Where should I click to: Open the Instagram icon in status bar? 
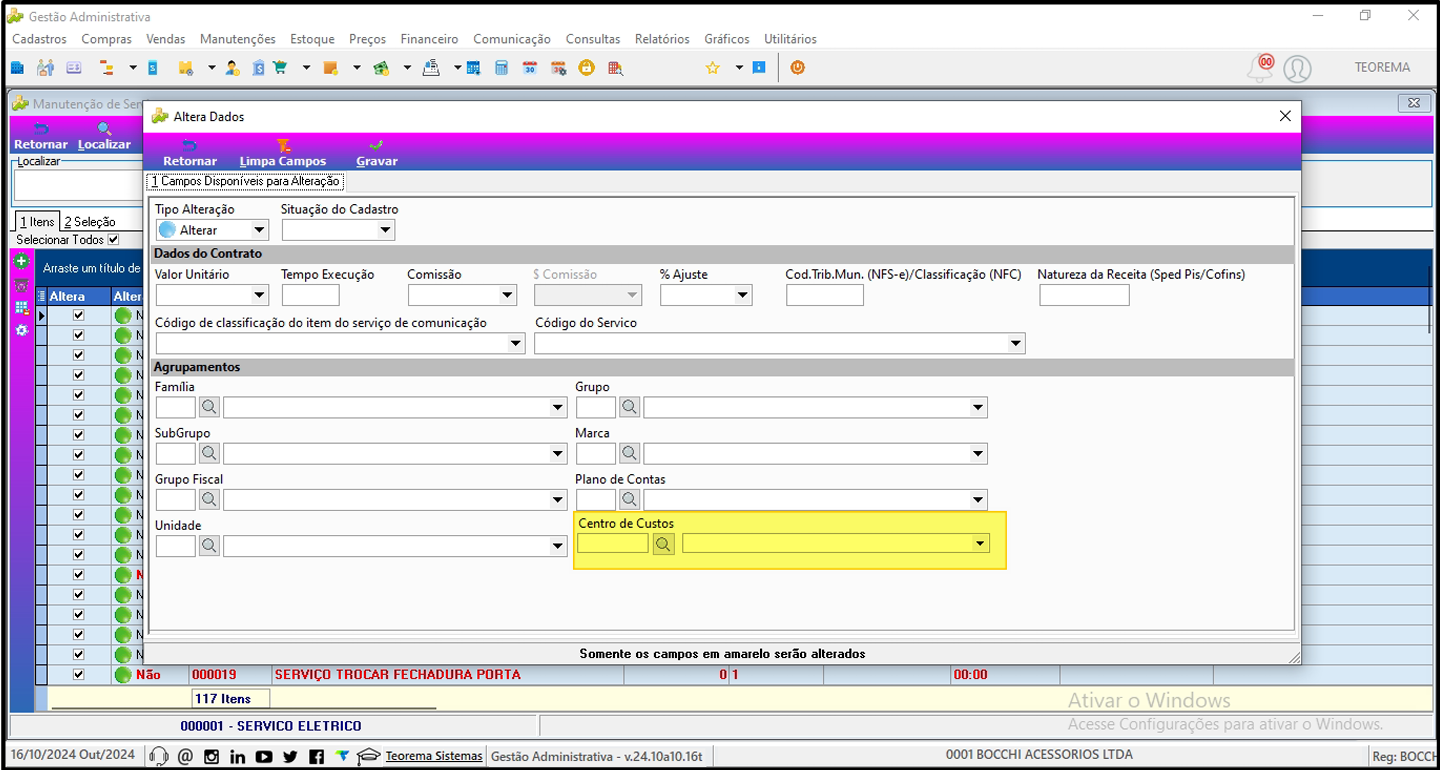pos(211,756)
